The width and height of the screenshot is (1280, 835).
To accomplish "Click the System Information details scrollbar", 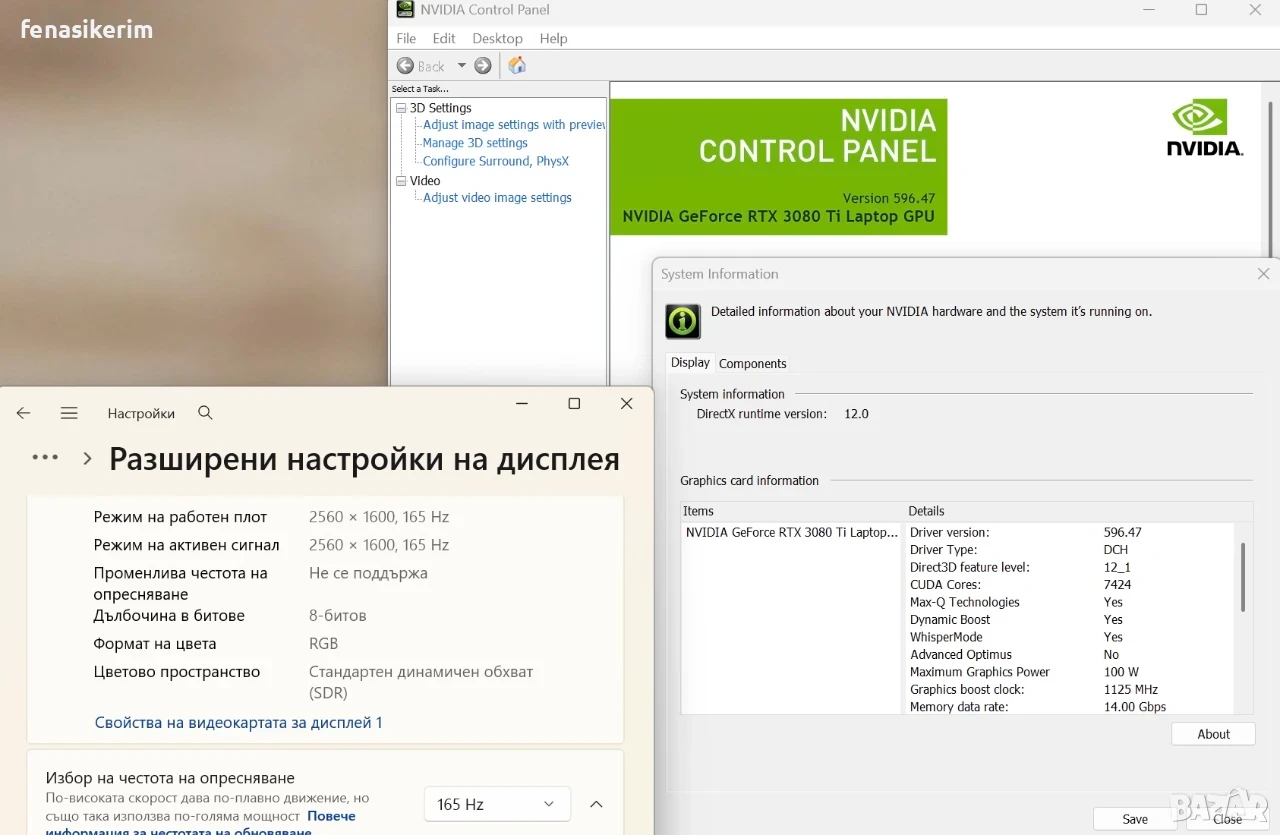I will point(1243,577).
